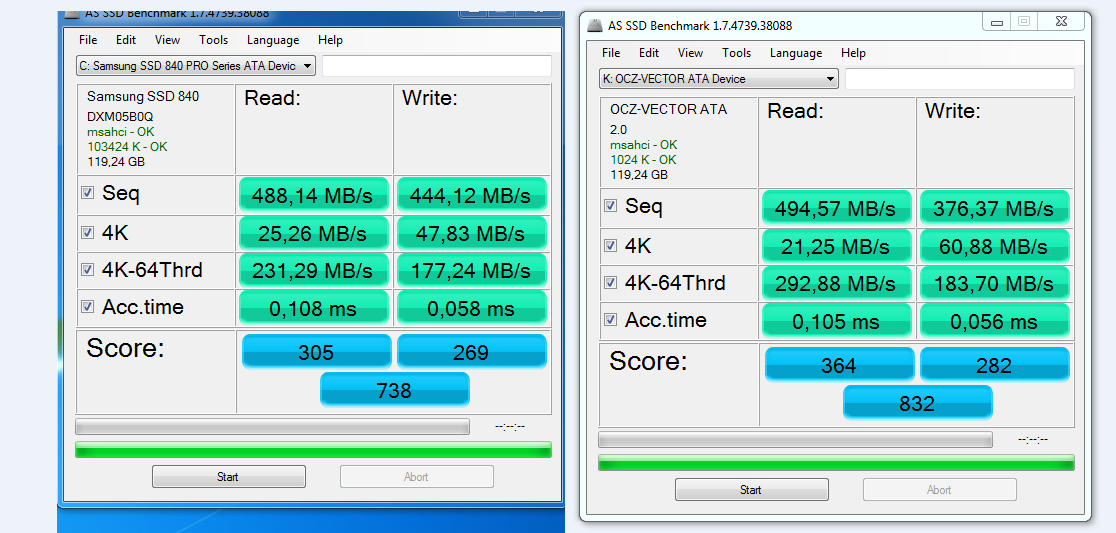Image resolution: width=1116 pixels, height=533 pixels.
Task: Click the Abort button in the Samsung window
Action: (416, 477)
